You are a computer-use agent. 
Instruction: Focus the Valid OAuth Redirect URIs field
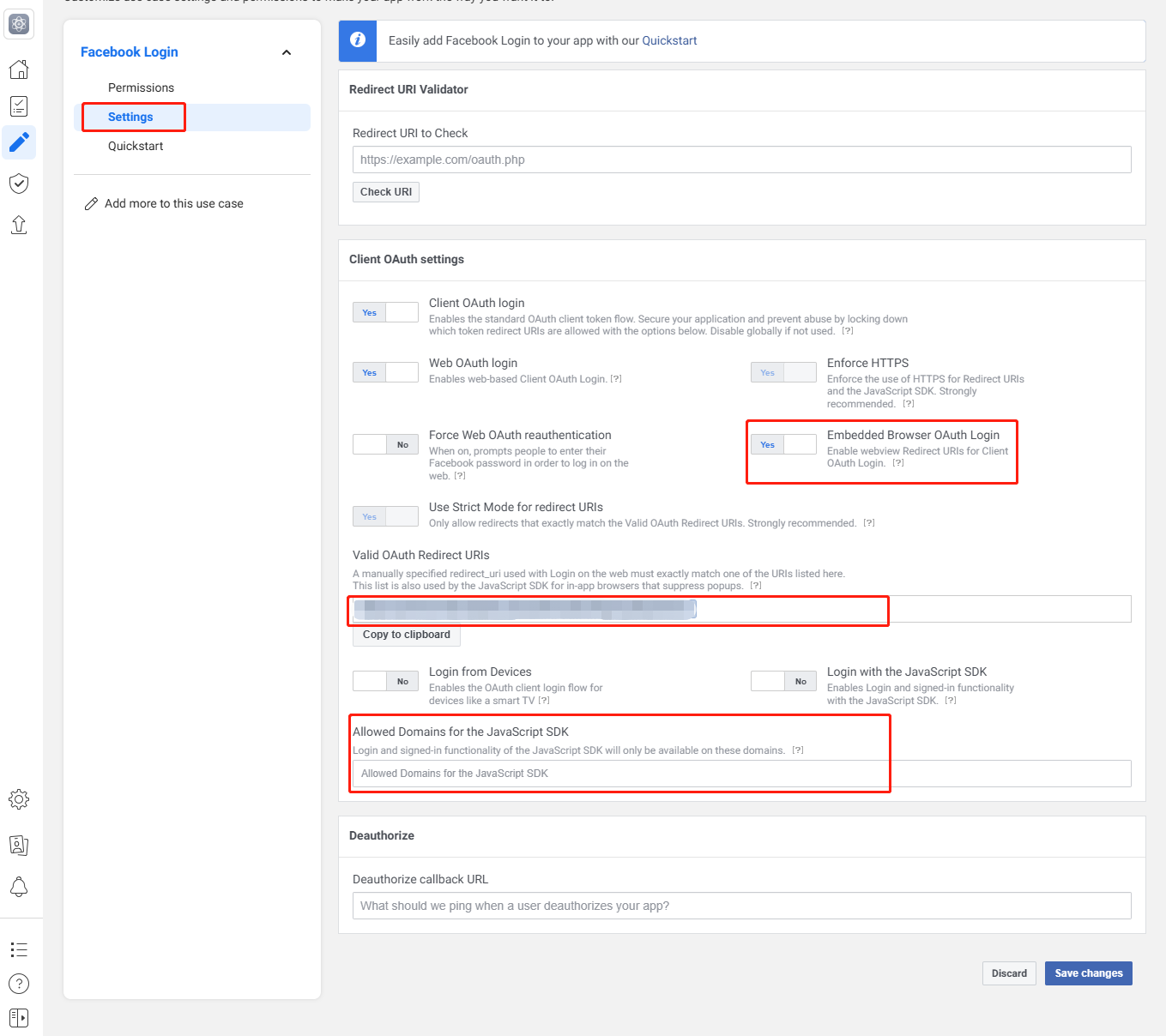tap(742, 609)
